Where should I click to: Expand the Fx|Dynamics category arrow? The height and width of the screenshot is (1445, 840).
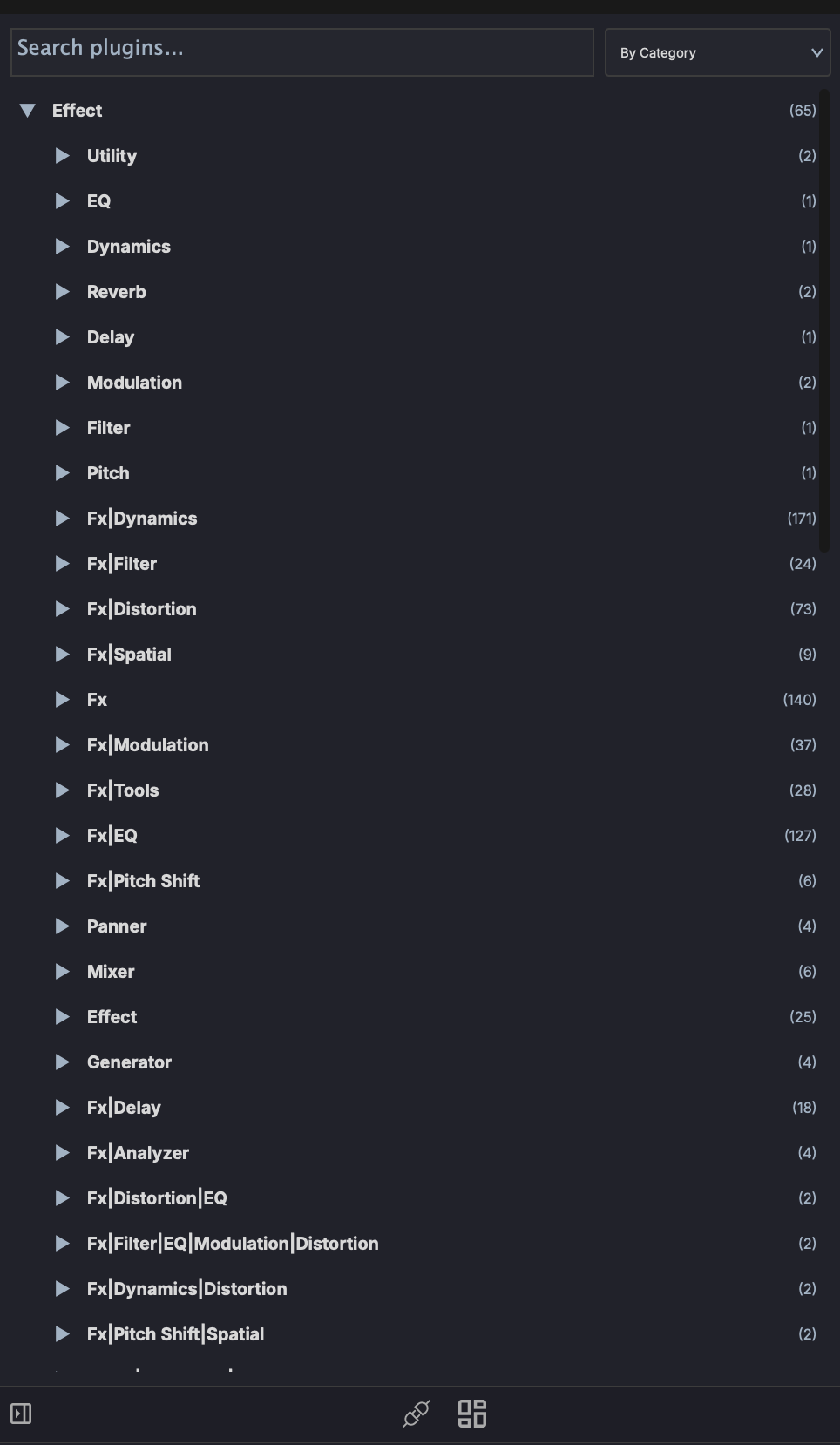click(x=62, y=519)
